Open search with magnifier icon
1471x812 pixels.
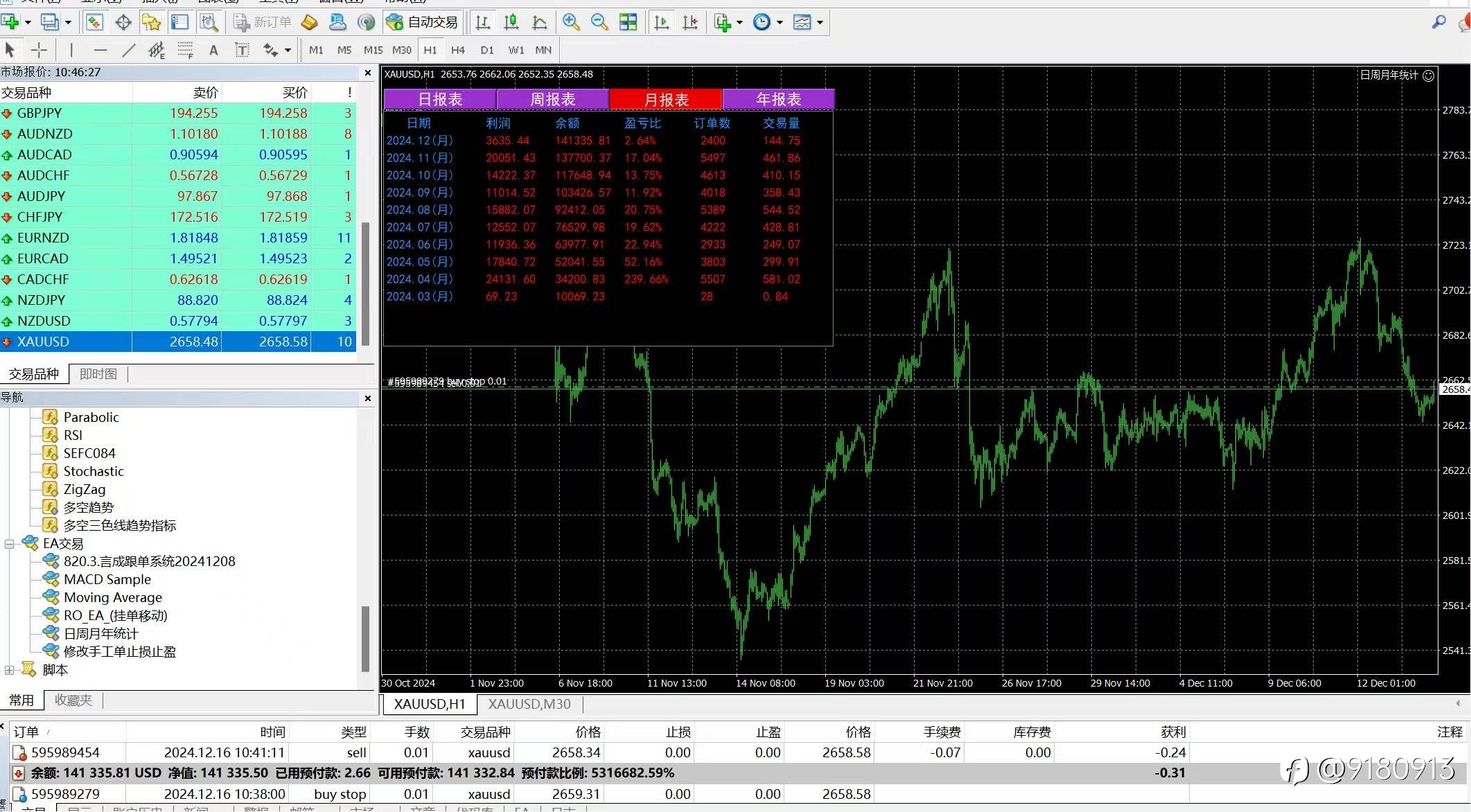pos(1439,22)
